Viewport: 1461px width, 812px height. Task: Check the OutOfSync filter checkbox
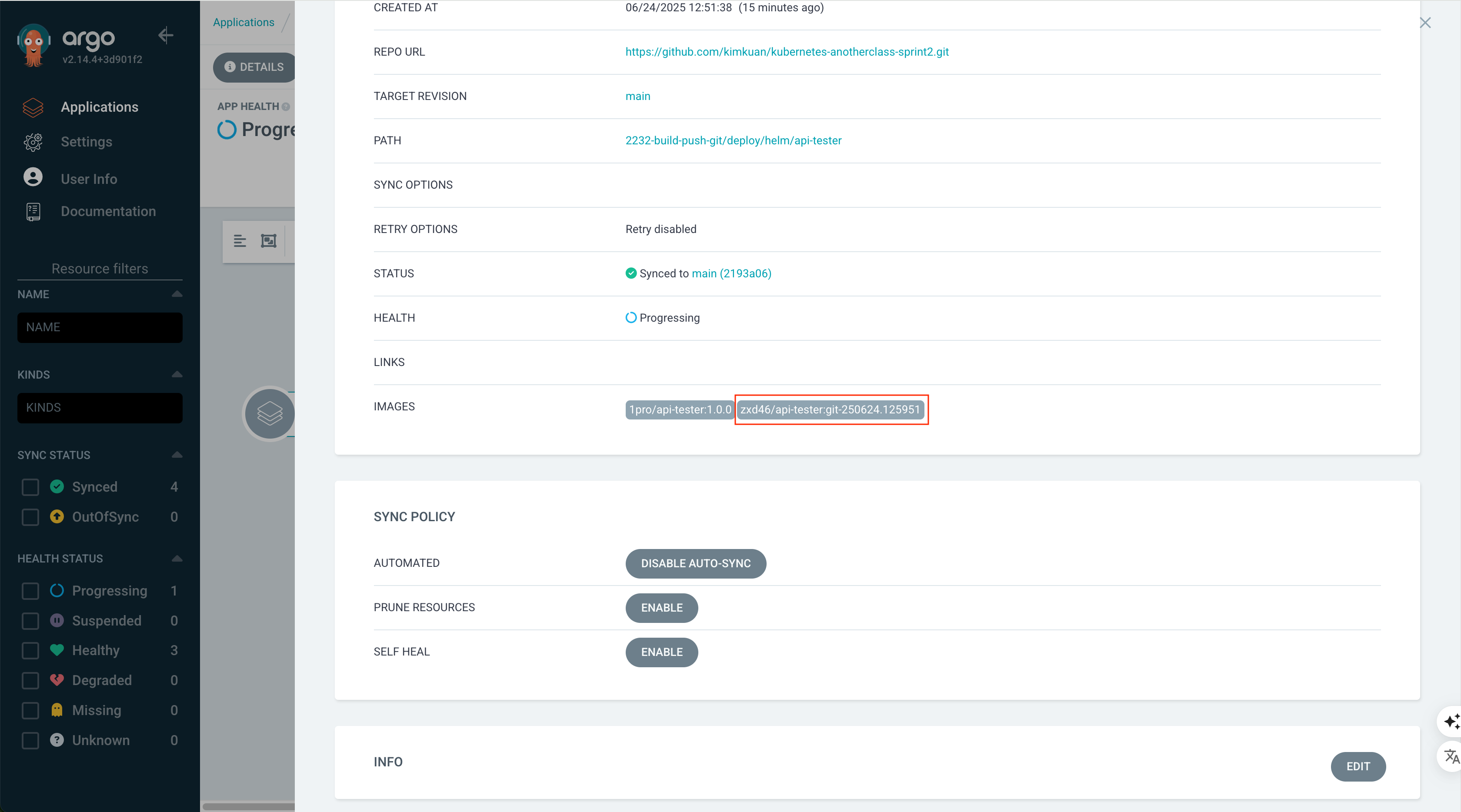(x=30, y=517)
